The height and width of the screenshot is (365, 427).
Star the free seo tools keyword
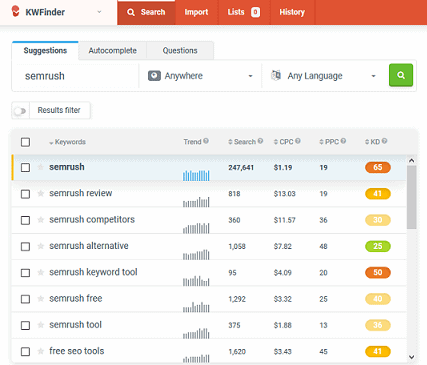click(x=41, y=351)
